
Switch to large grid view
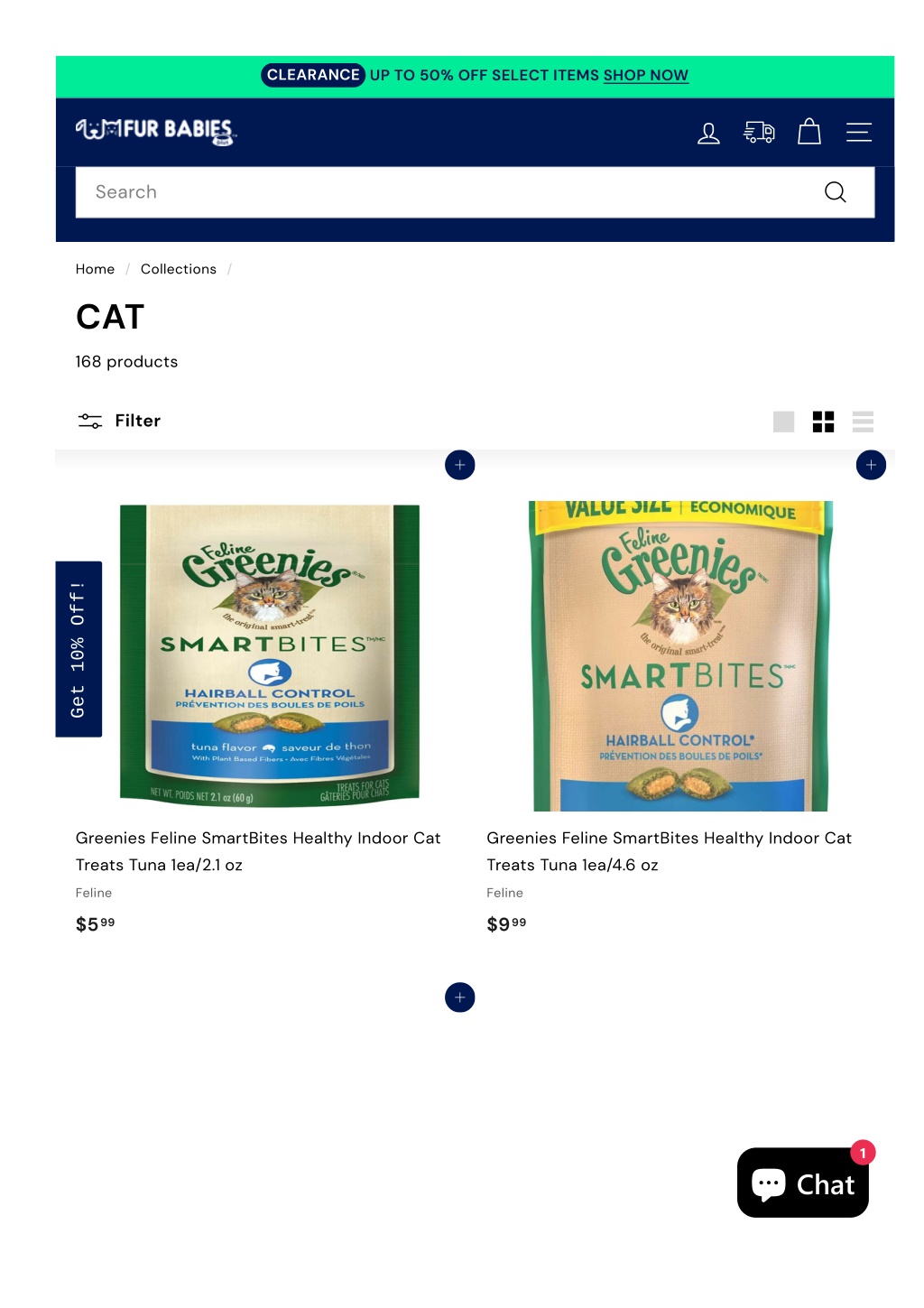[784, 422]
